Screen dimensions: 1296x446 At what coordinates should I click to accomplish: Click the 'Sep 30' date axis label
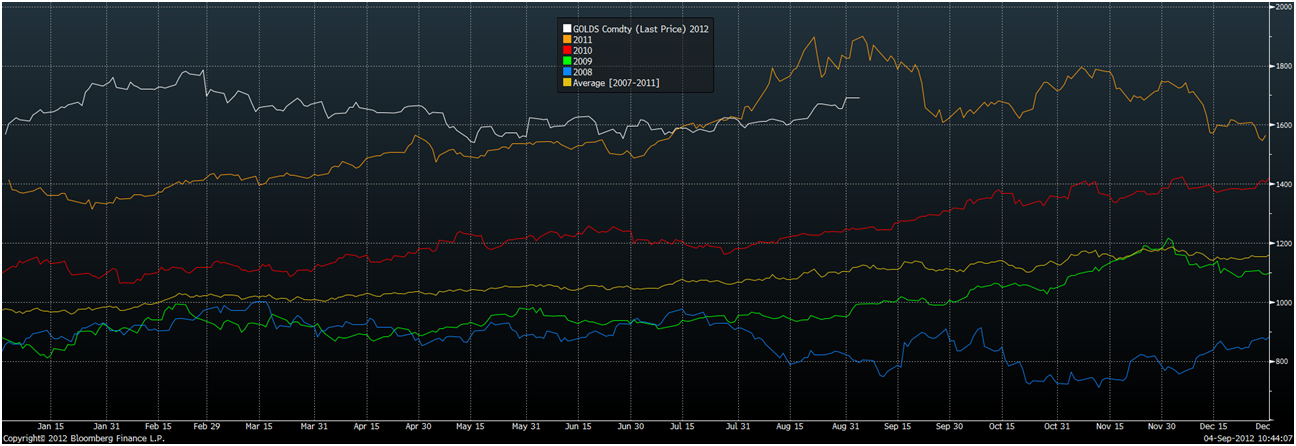[x=949, y=426]
